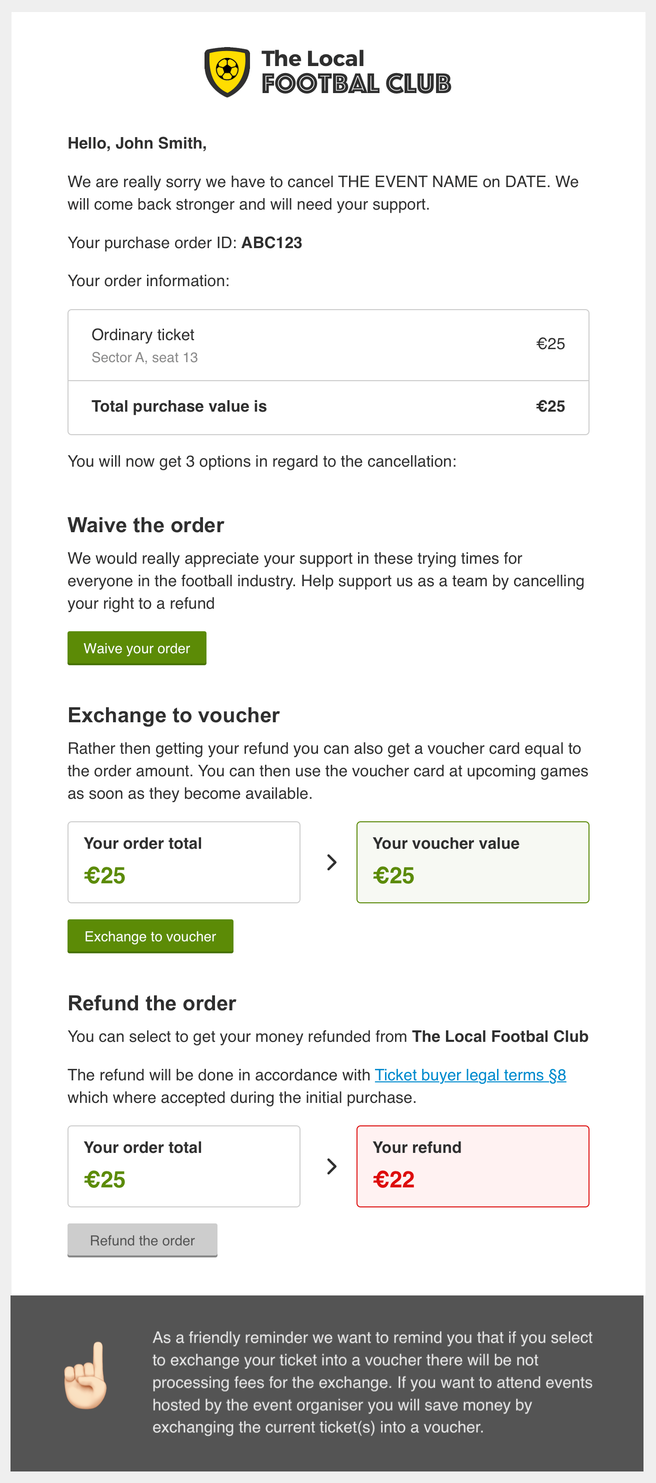The height and width of the screenshot is (1483, 656).
Task: Click The Local Footbal Club wordmark
Action: pyautogui.click(x=355, y=72)
